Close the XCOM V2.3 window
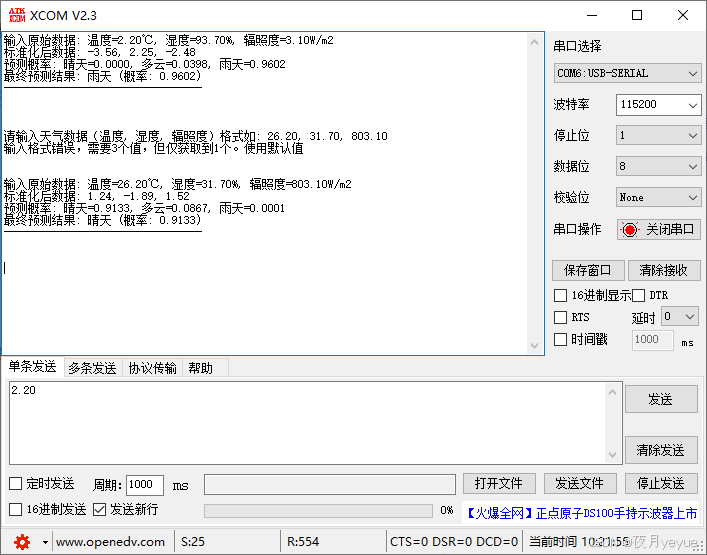This screenshot has width=707, height=555. (x=683, y=15)
